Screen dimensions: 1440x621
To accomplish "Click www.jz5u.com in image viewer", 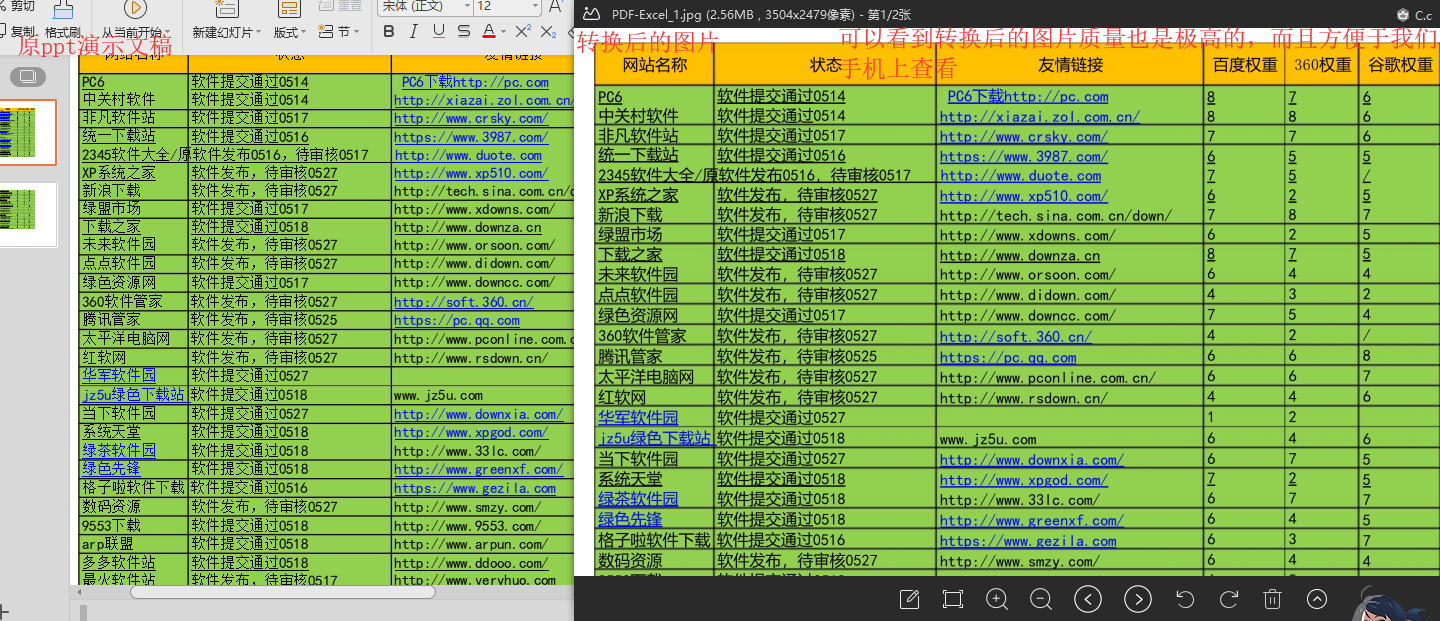I will coord(988,439).
